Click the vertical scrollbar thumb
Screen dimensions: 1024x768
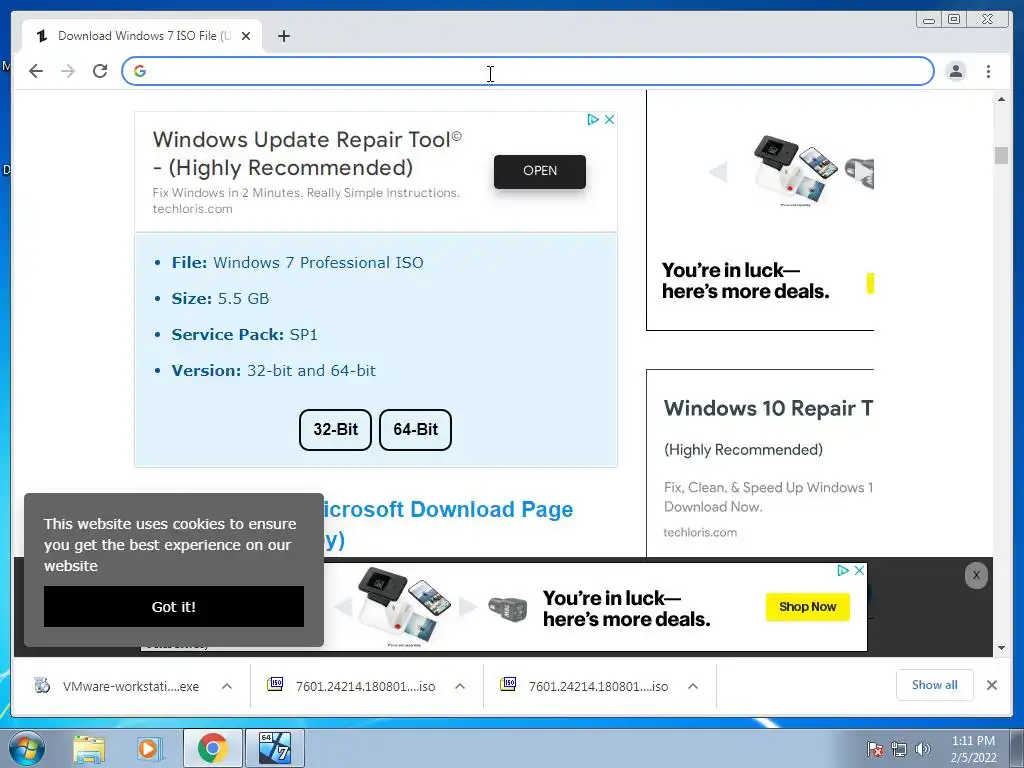tap(1002, 155)
